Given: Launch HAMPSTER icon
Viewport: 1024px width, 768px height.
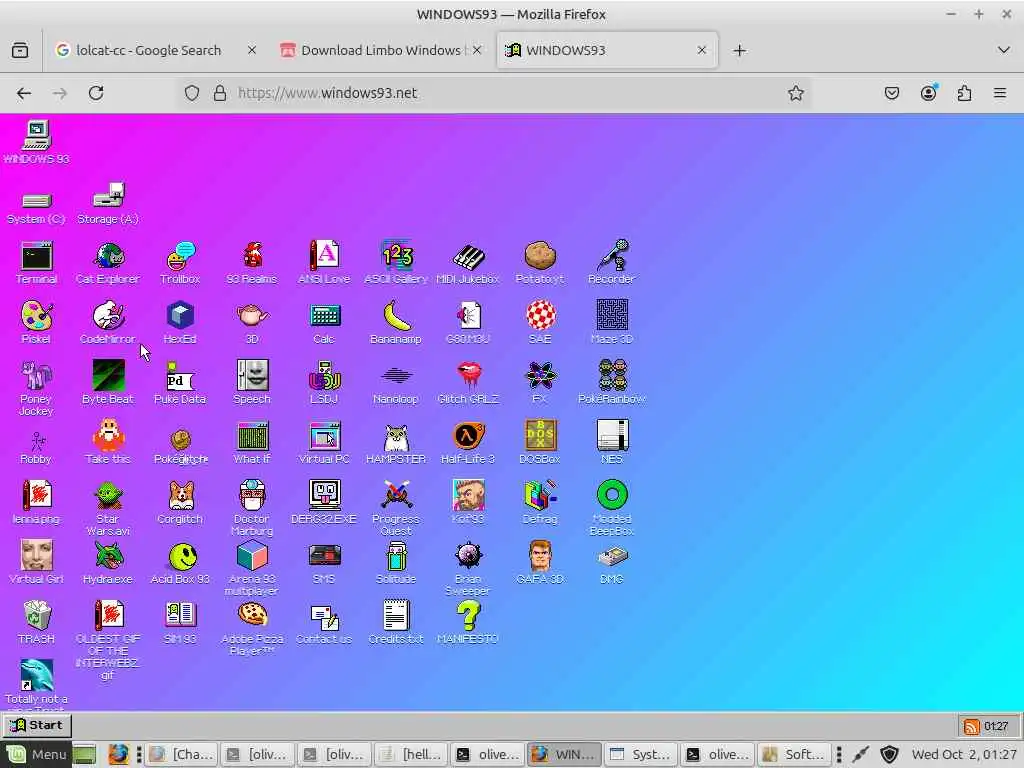Looking at the screenshot, I should [x=396, y=443].
